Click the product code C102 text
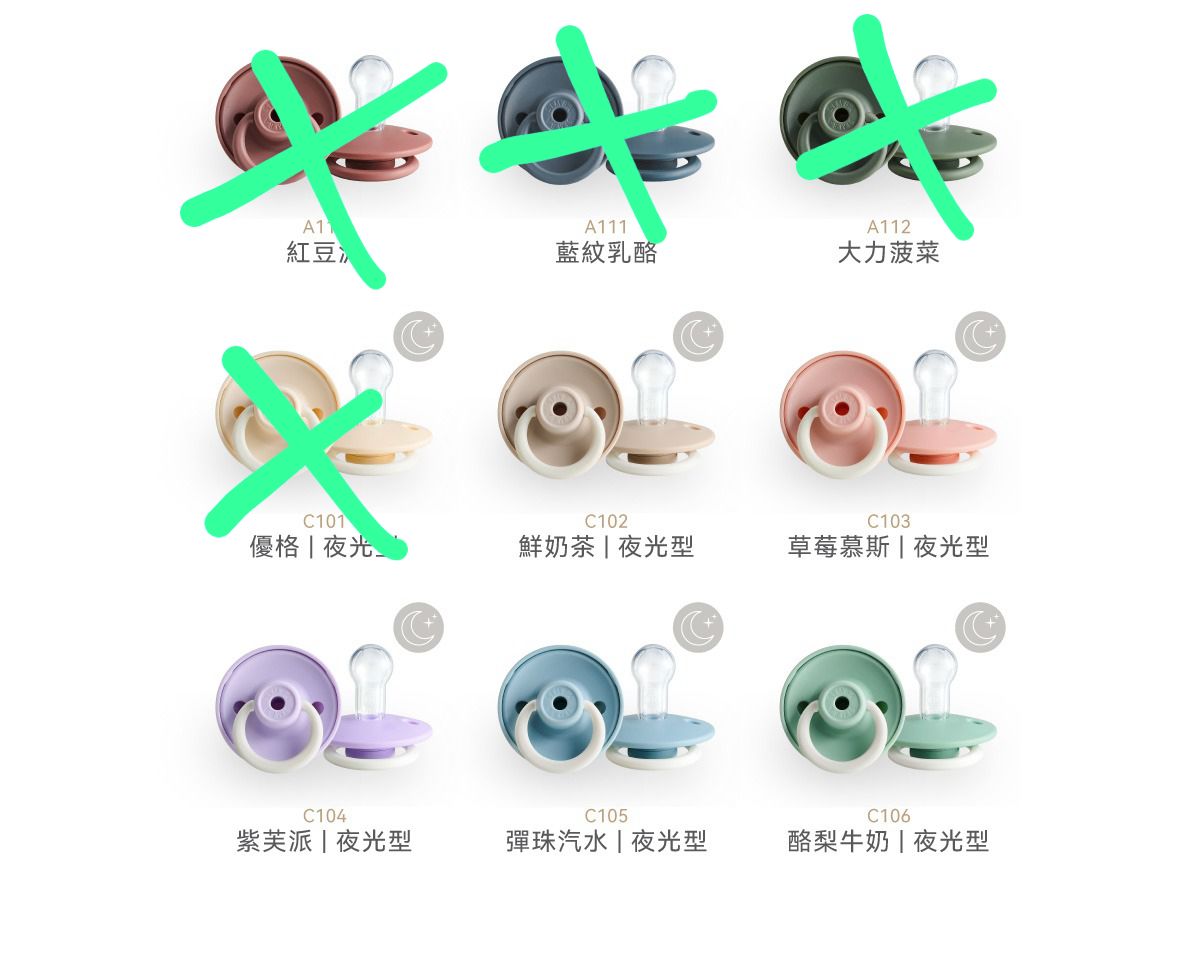The height and width of the screenshot is (973, 1200). (x=606, y=521)
